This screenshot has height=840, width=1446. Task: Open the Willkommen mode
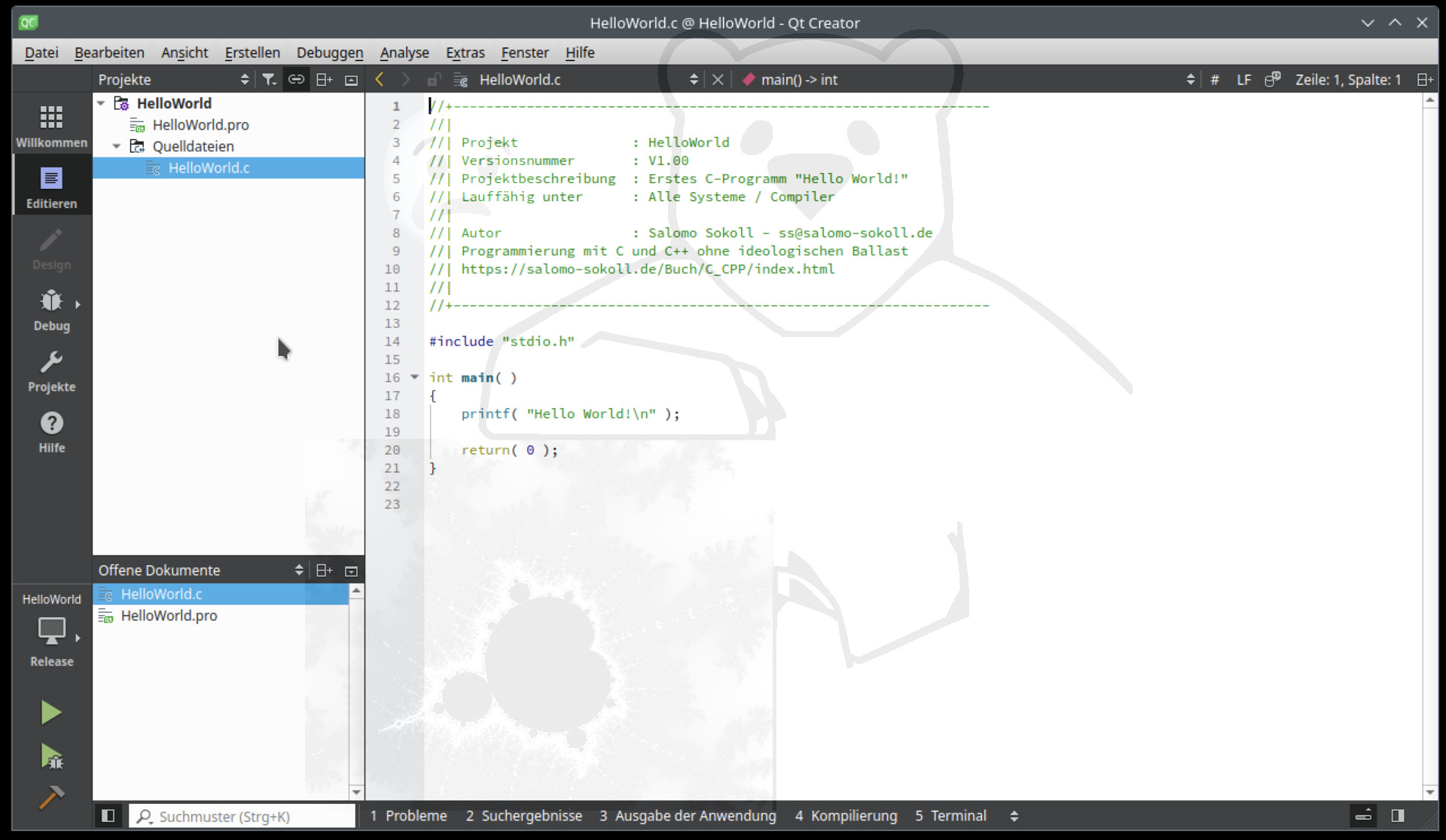point(51,125)
